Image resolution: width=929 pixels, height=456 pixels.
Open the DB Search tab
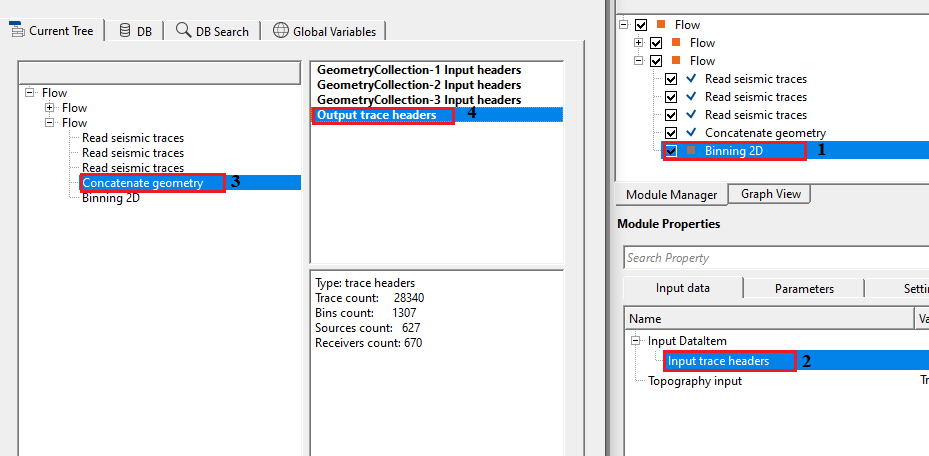(212, 31)
